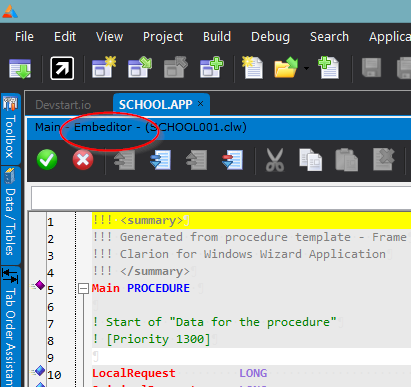Click the add document with green plus icon
Viewport: 411px width, 387px height.
coord(328,68)
